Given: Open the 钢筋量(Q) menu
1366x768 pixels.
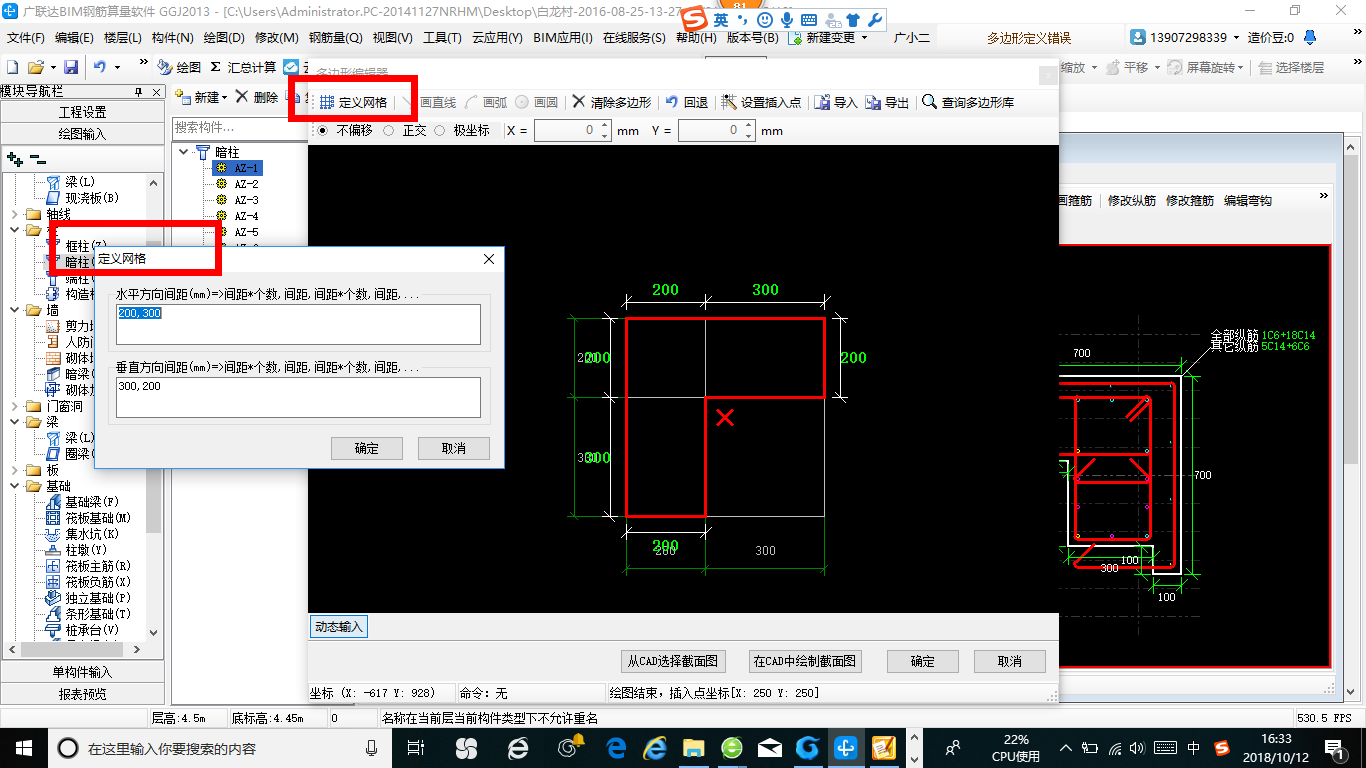Looking at the screenshot, I should [x=335, y=38].
